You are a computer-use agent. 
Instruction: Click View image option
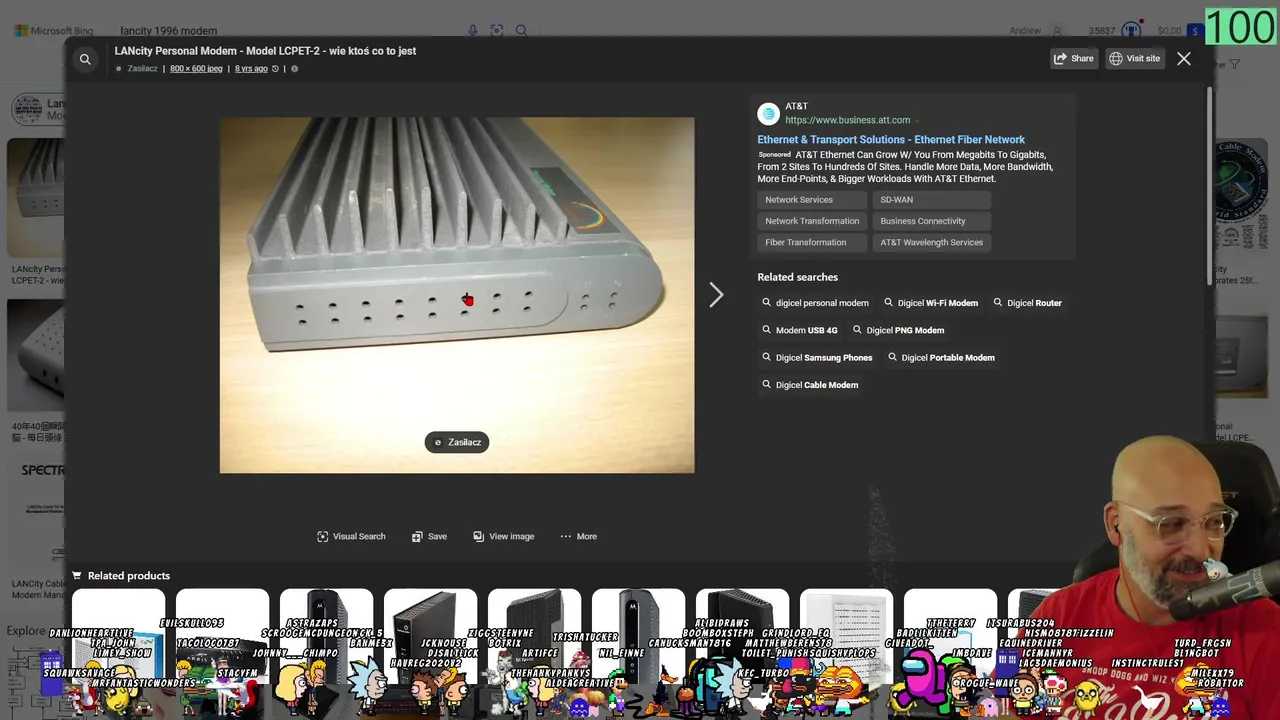pyautogui.click(x=503, y=536)
